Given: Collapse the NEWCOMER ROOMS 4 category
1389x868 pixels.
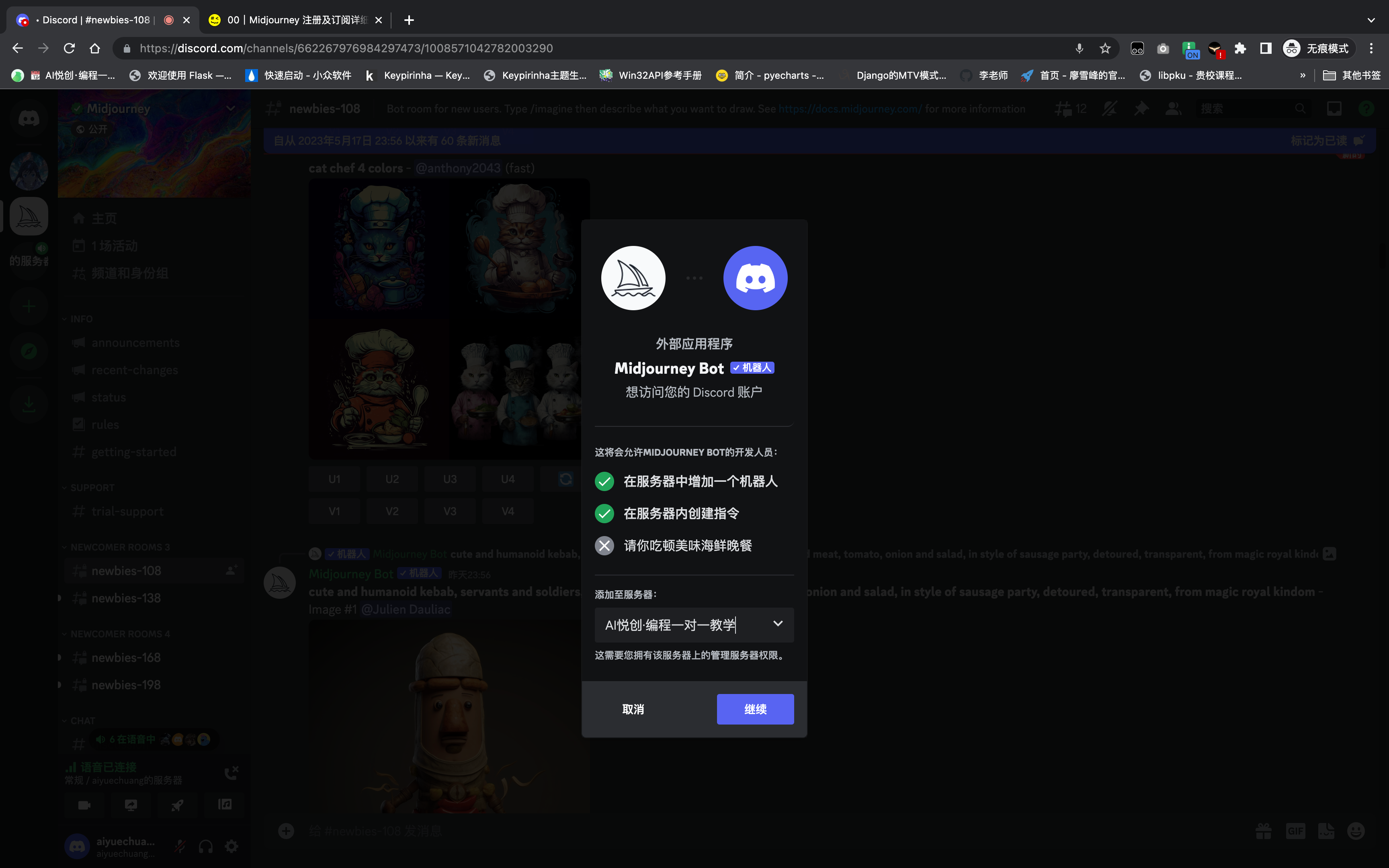Looking at the screenshot, I should (116, 634).
